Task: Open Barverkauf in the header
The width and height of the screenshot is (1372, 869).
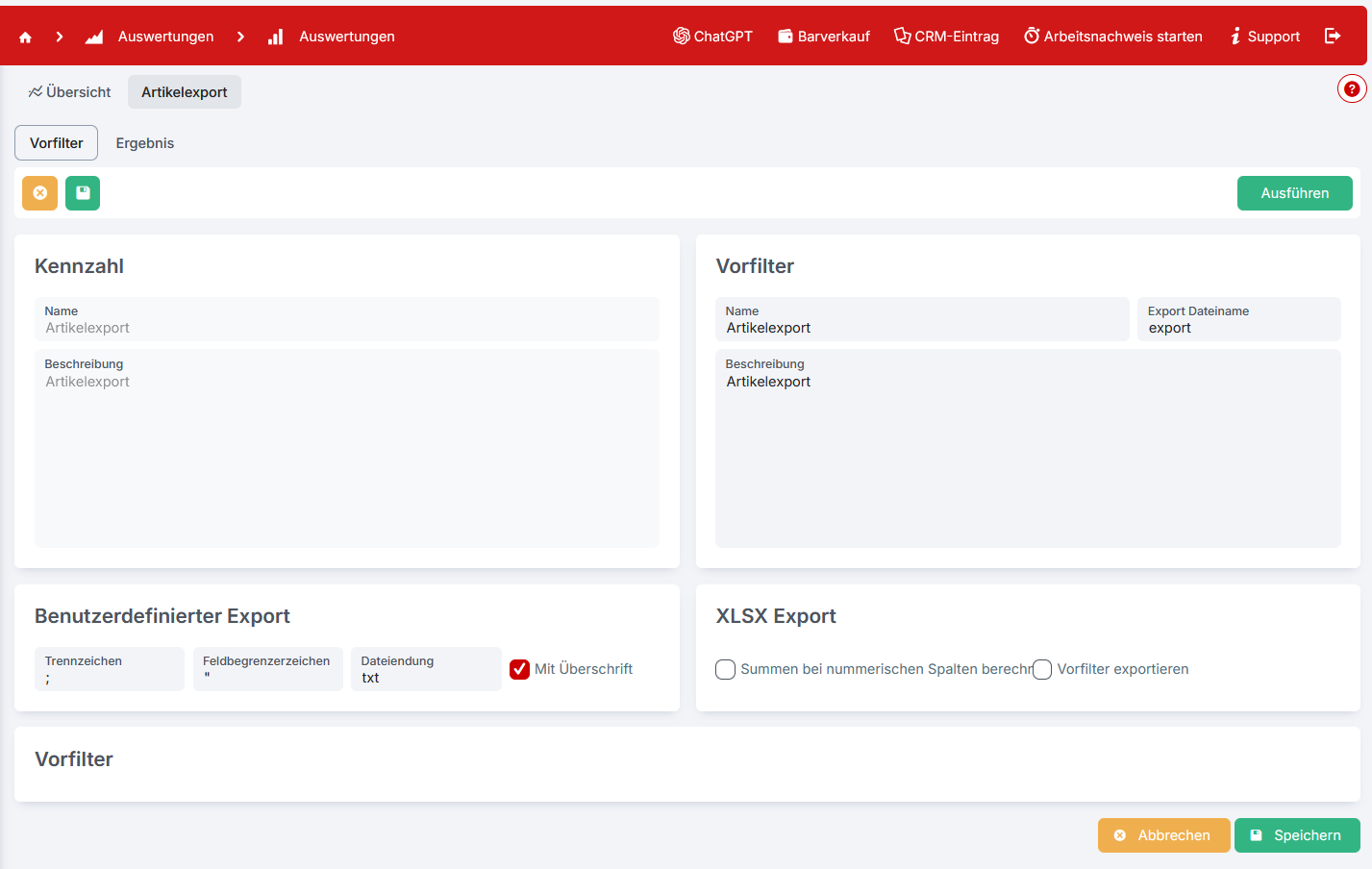Action: pyautogui.click(x=824, y=37)
